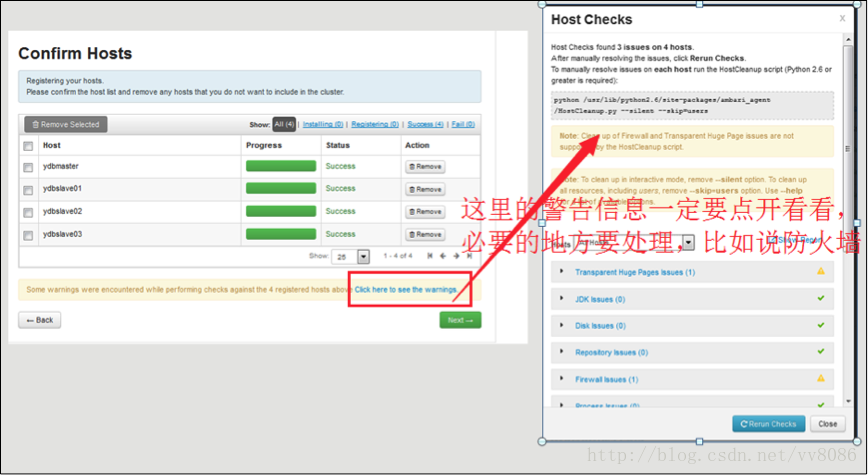Go Back from Confirm Hosts

(x=39, y=320)
